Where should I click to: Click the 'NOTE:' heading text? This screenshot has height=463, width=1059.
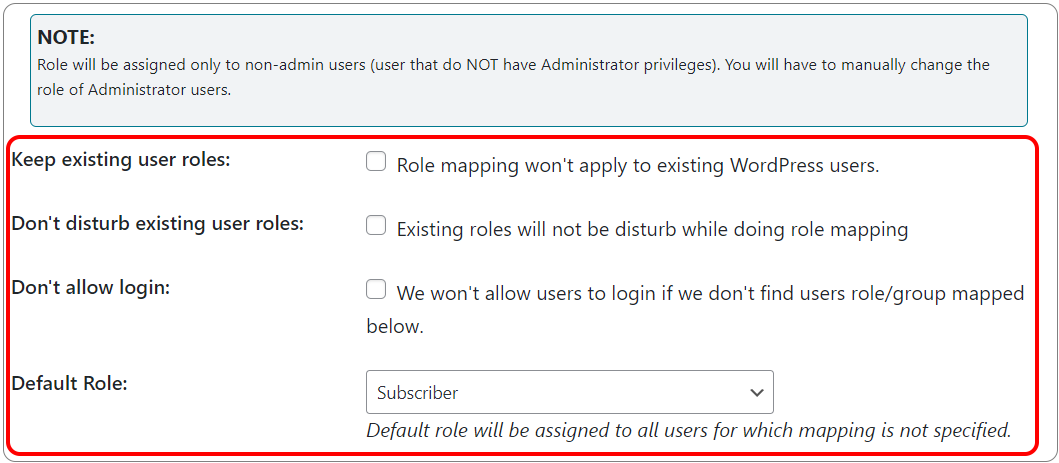coord(66,36)
